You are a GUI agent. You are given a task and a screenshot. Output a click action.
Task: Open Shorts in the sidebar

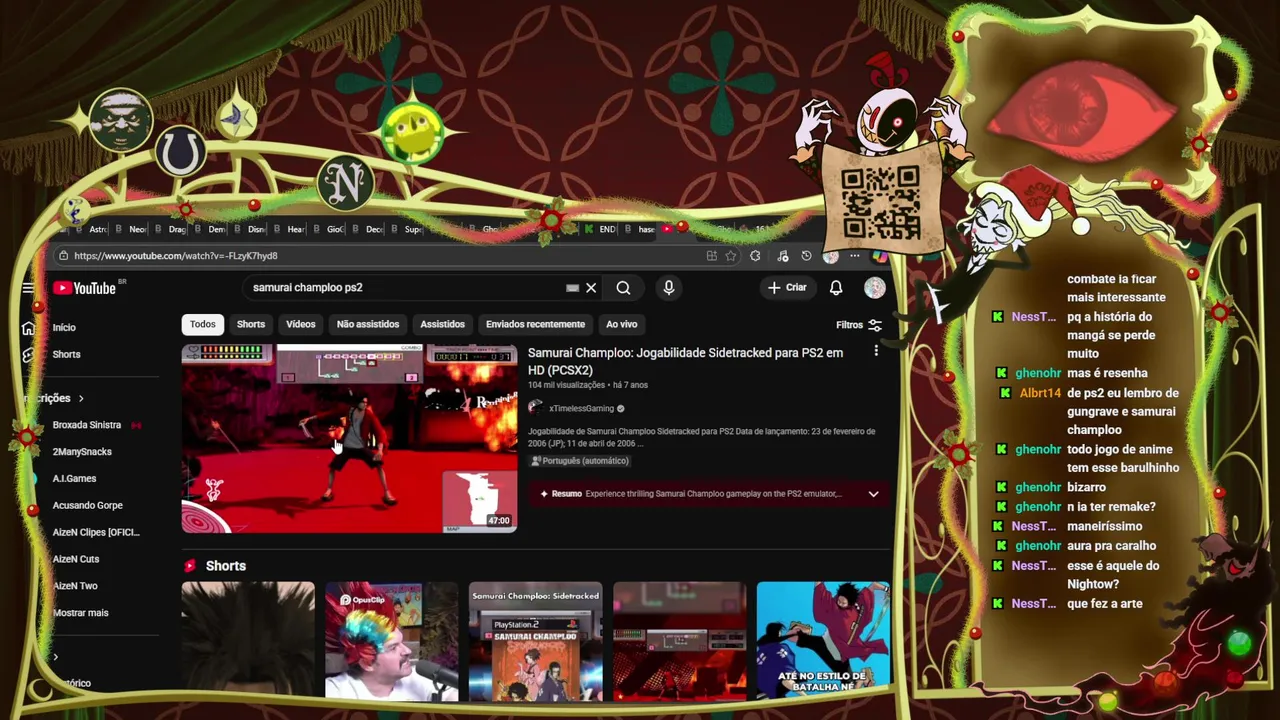tap(67, 354)
